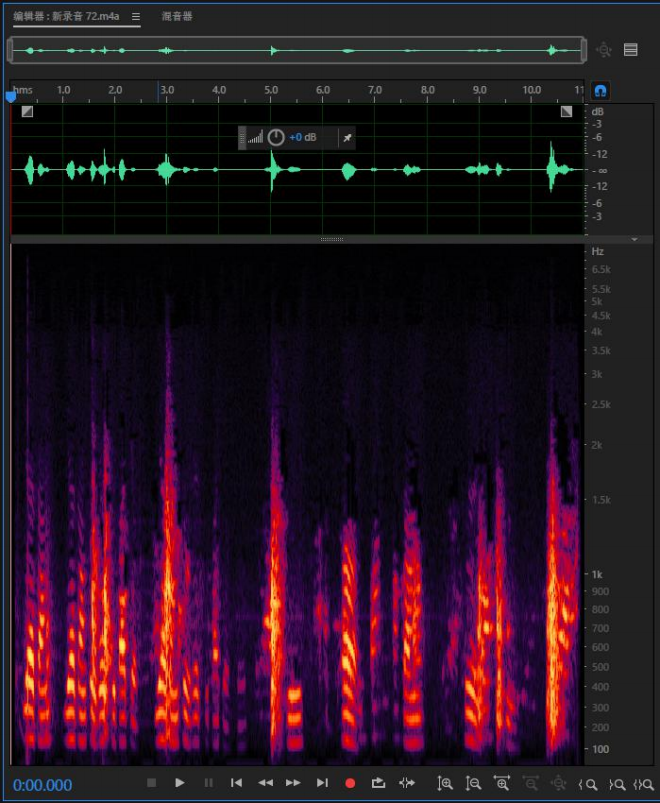
Task: Toggle loop playback icon
Action: tap(378, 783)
